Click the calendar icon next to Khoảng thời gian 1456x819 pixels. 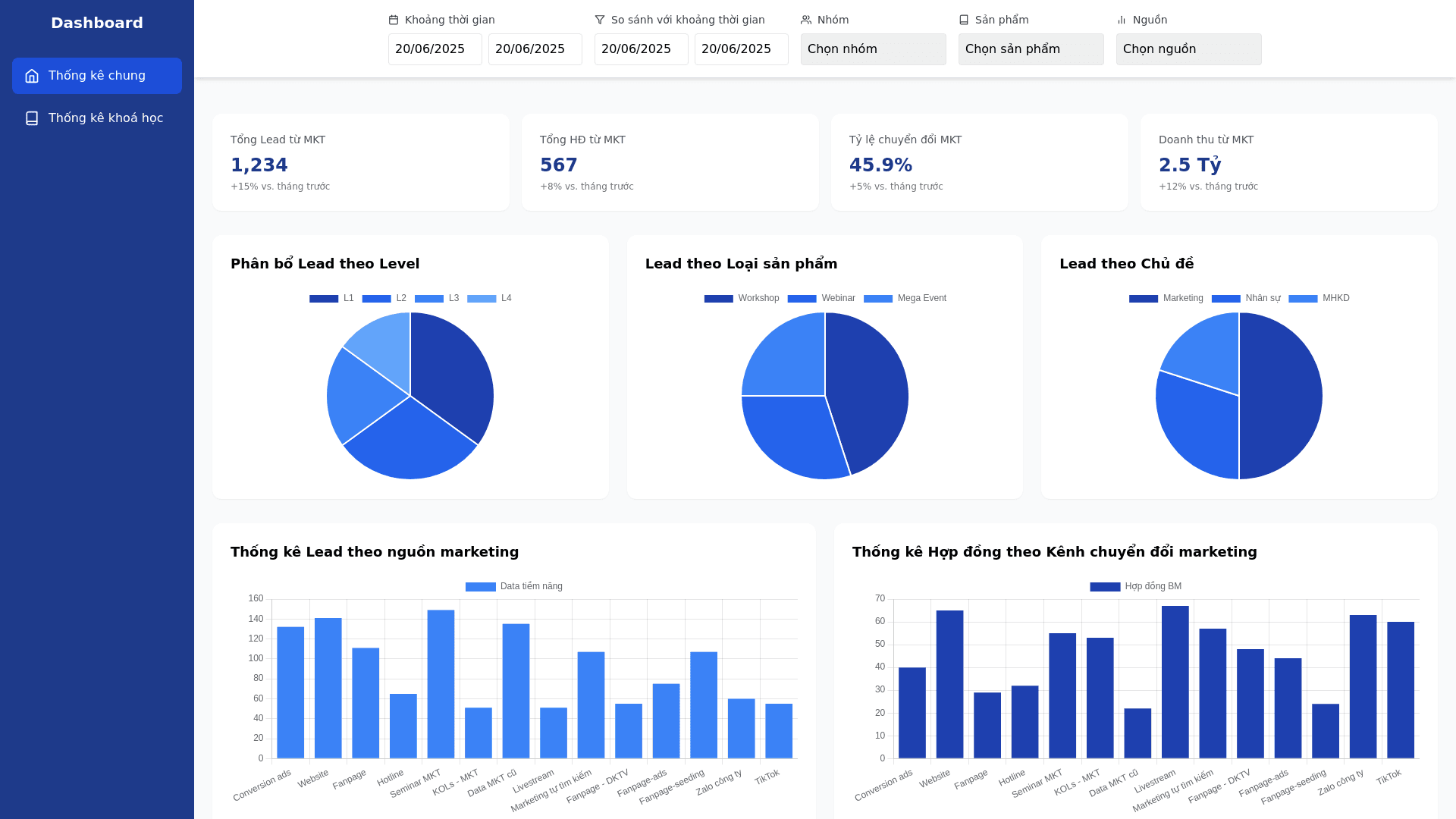pos(394,20)
